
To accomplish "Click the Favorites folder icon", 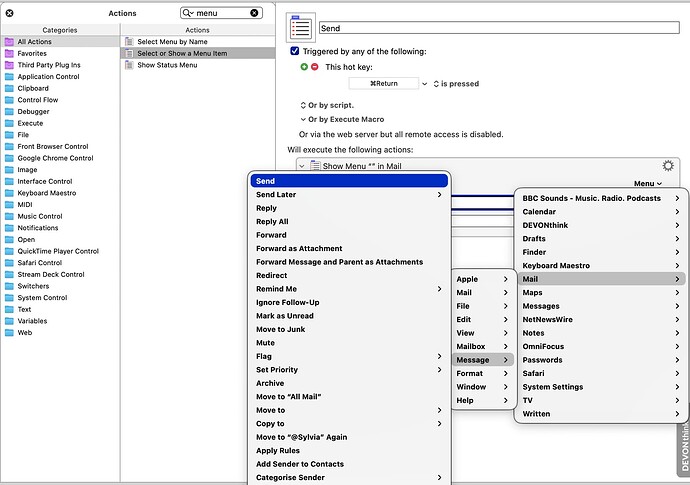I will (x=9, y=53).
